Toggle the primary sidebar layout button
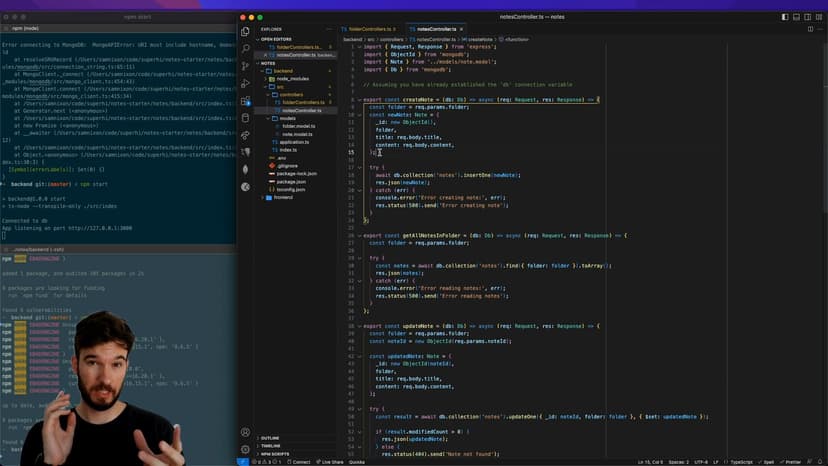 [785, 17]
